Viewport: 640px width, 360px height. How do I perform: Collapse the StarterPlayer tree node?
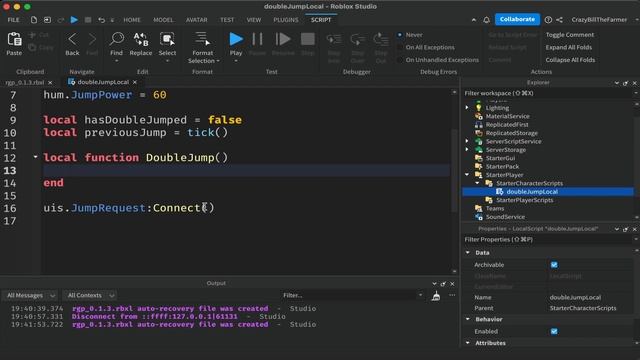point(467,175)
